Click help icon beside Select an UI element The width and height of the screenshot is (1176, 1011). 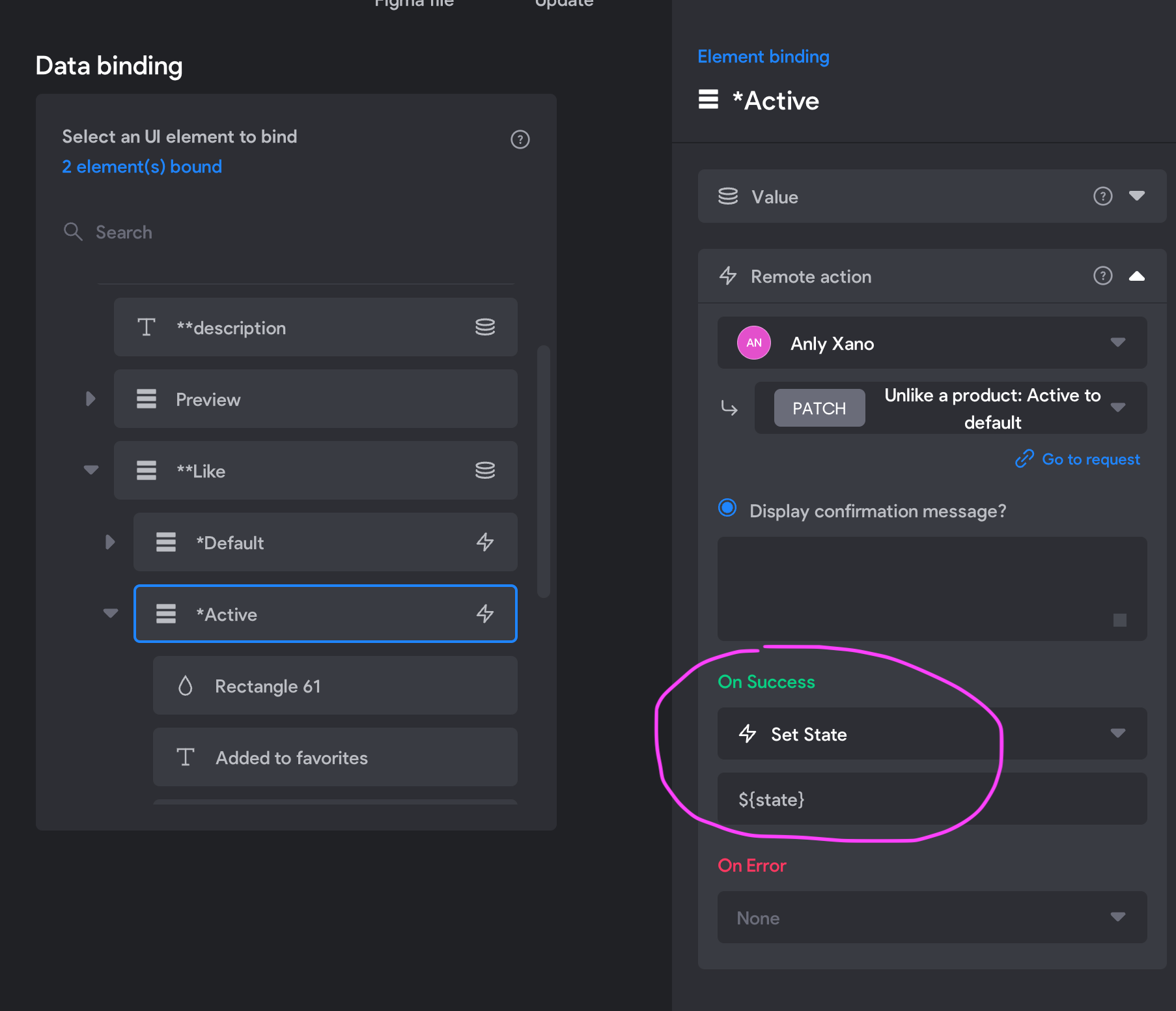[520, 139]
